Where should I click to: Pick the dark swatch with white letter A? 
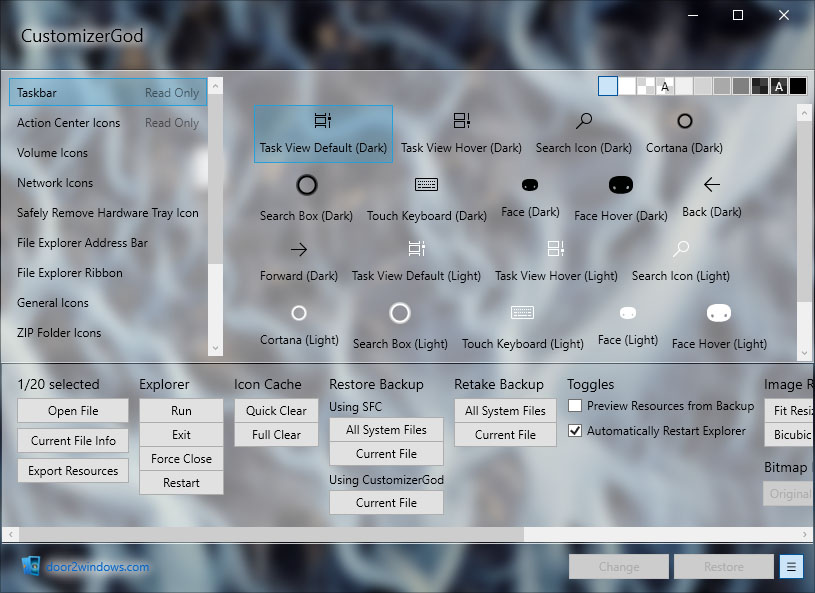click(x=779, y=86)
